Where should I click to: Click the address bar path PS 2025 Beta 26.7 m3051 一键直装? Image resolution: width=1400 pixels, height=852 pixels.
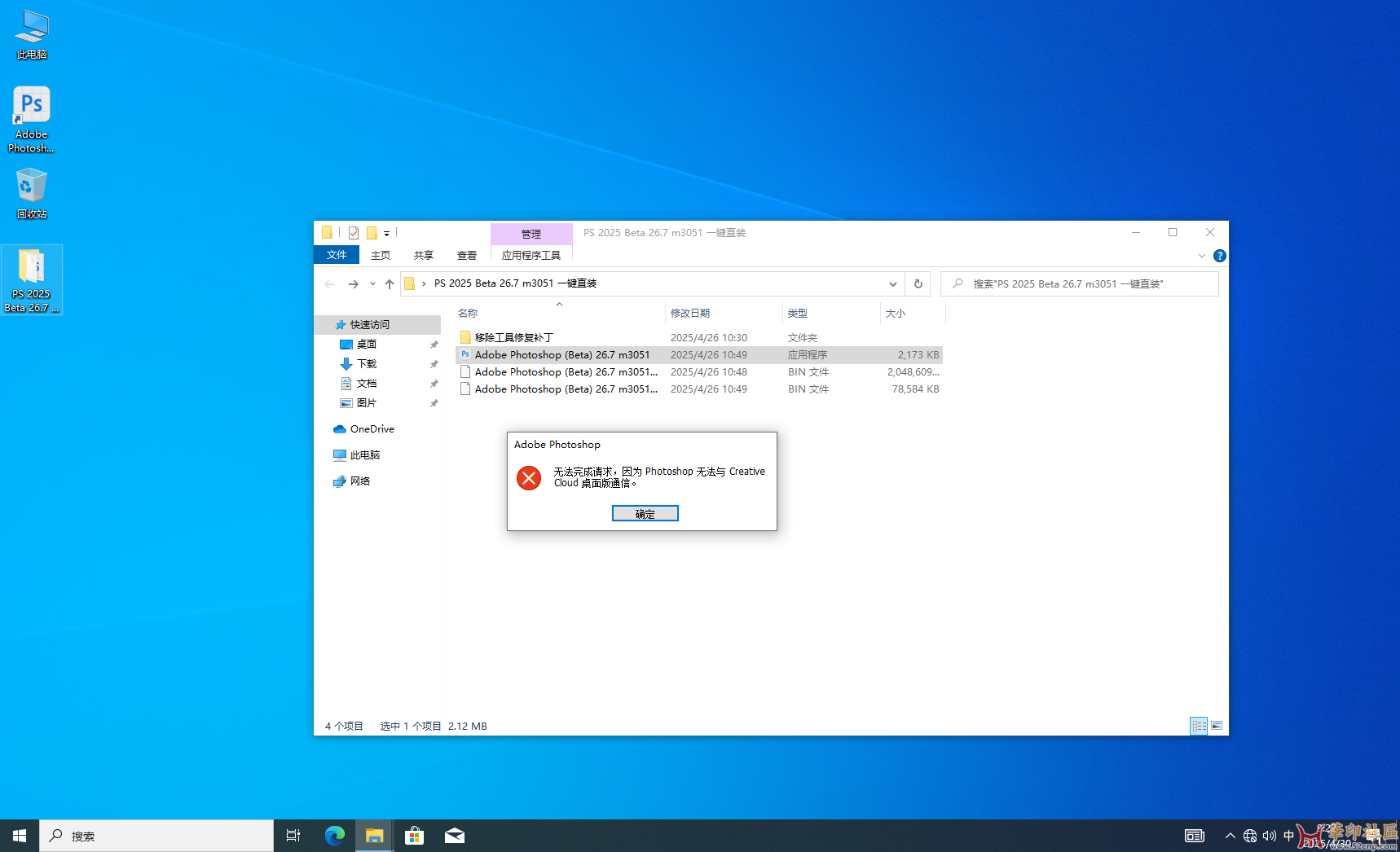(516, 283)
